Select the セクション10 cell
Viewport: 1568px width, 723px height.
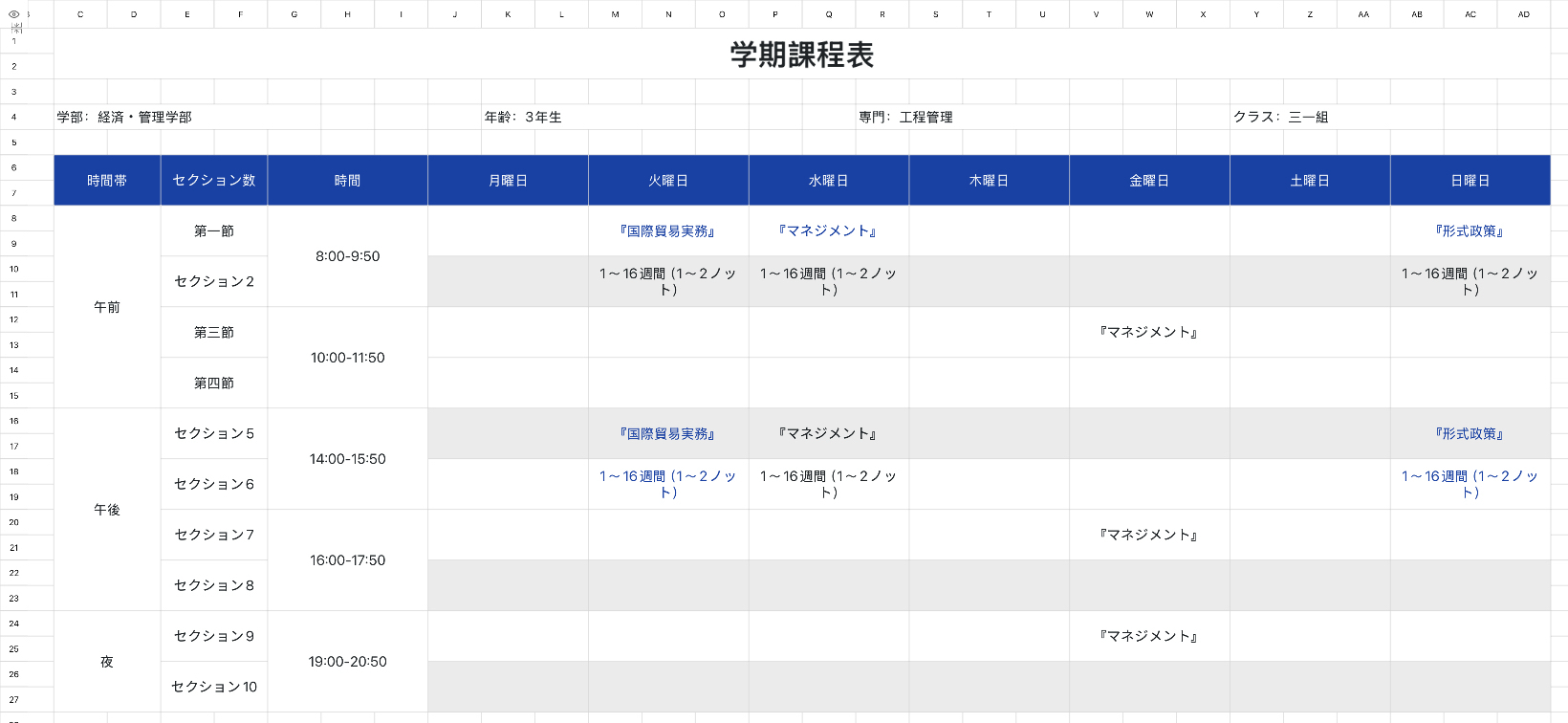pos(214,687)
